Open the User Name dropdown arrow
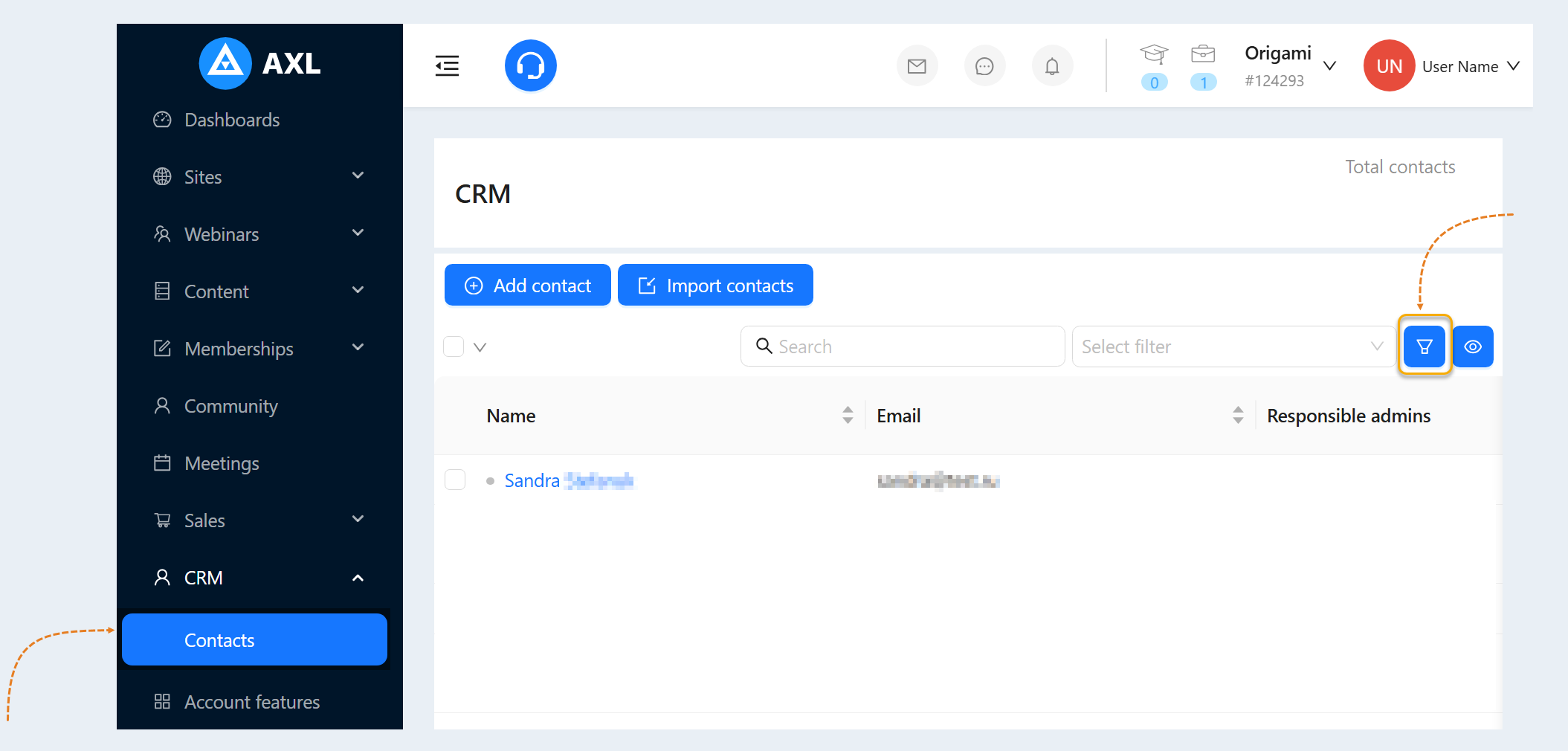The height and width of the screenshot is (751, 1568). [x=1513, y=66]
